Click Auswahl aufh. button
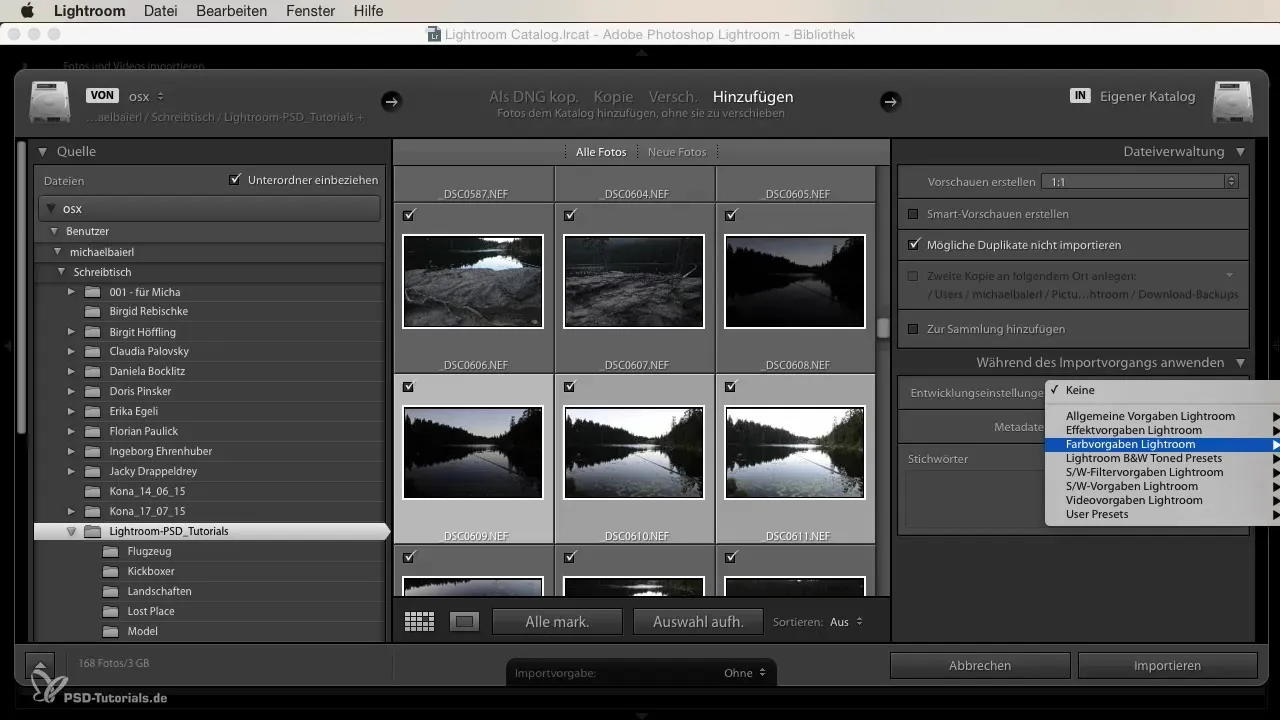The height and width of the screenshot is (720, 1280). 698,622
